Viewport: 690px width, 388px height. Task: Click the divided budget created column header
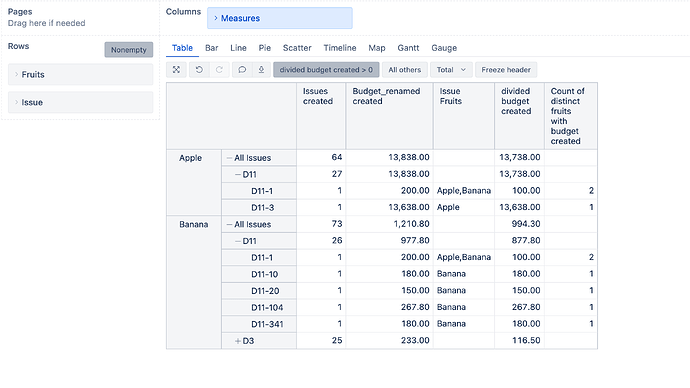tap(519, 116)
